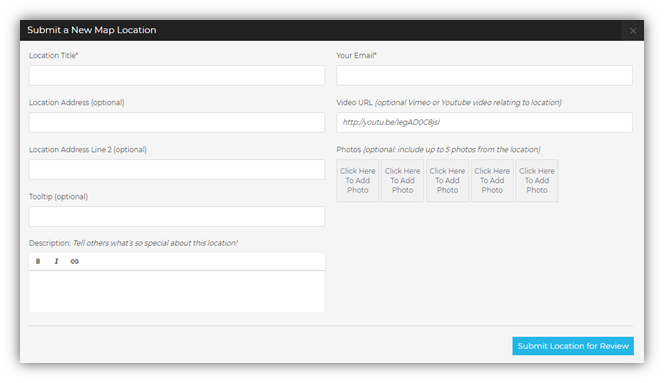
Task: Insert a link in description editor
Action: [75, 261]
